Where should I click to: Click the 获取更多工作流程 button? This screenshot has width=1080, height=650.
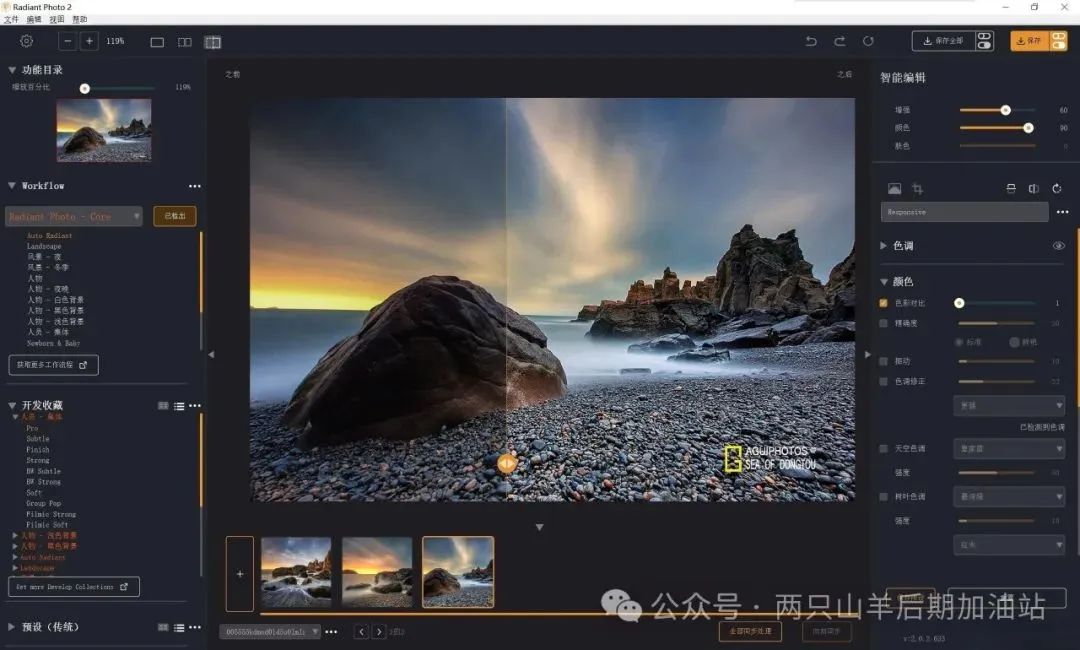(53, 365)
